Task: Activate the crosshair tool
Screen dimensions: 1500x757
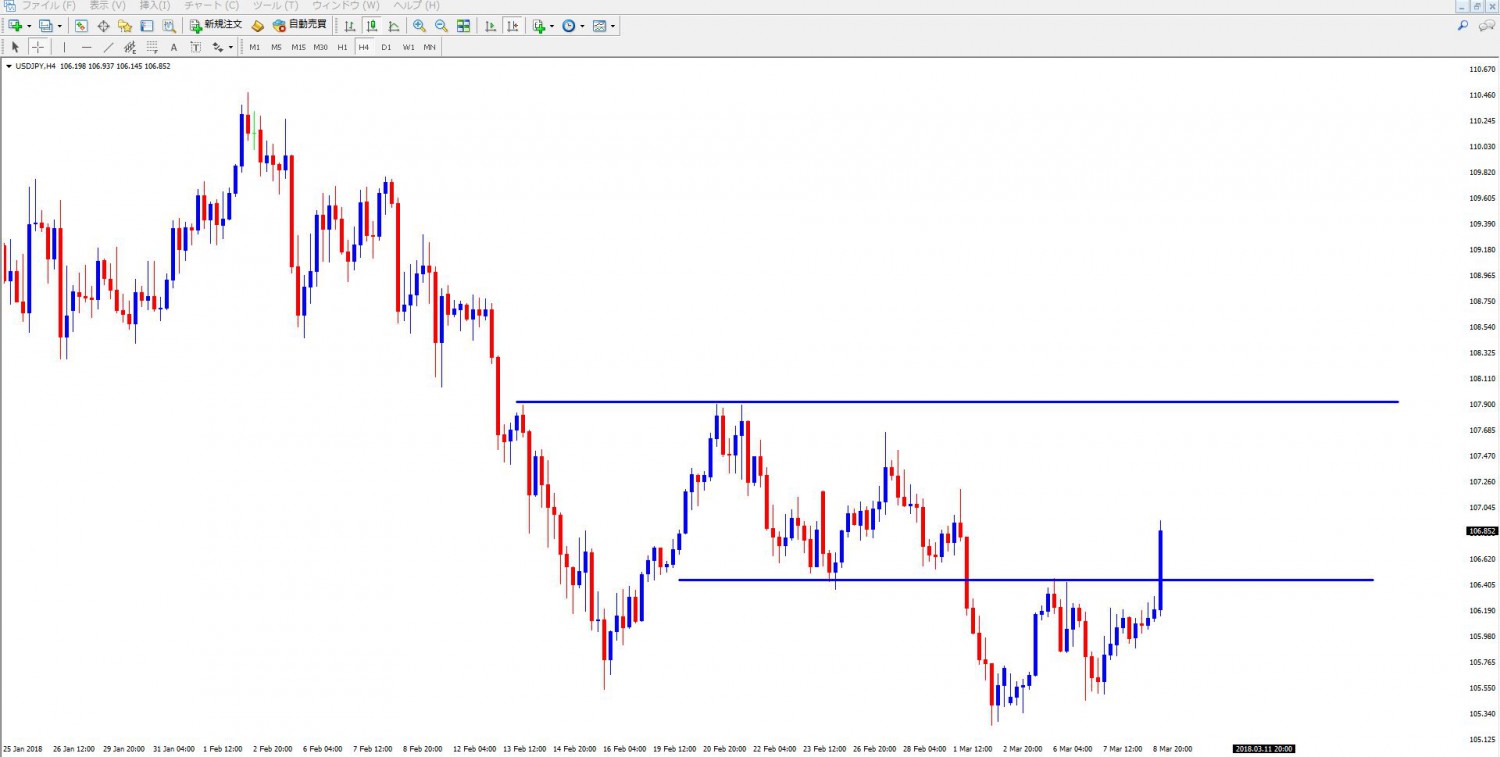Action: click(x=38, y=47)
